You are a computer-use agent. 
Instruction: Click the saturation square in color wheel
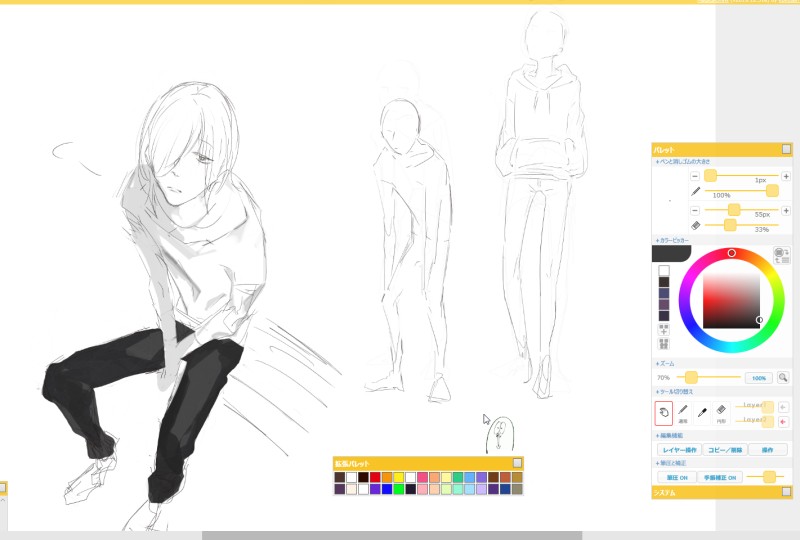731,301
